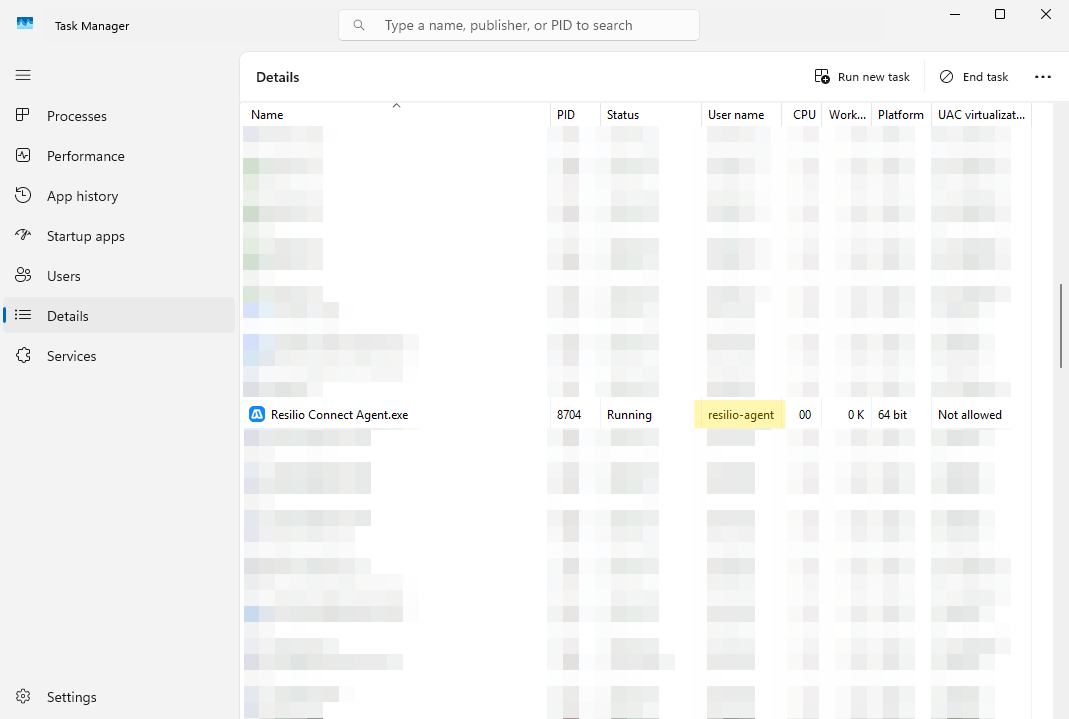1069x719 pixels.
Task: Click the Run new task button
Action: (861, 76)
